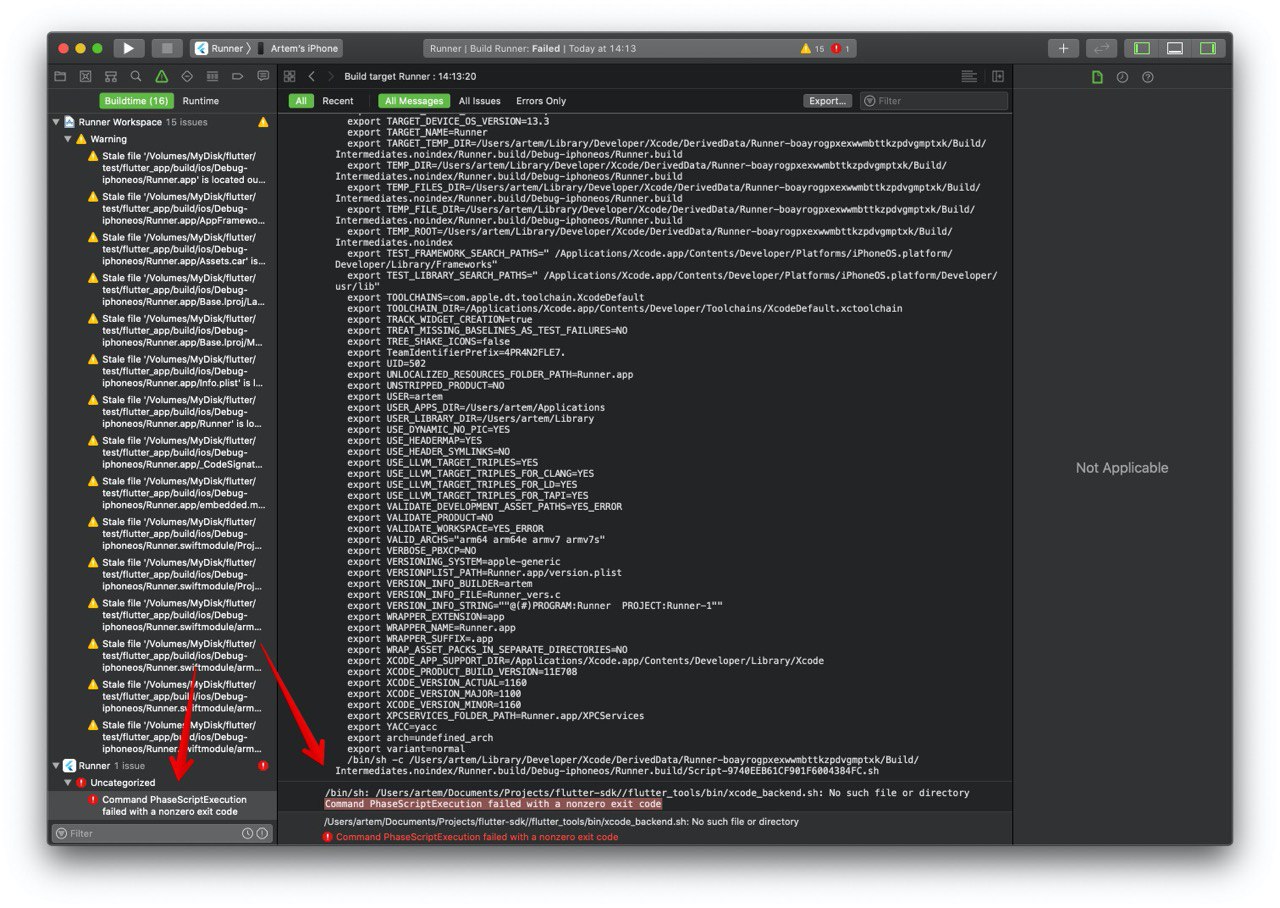Open the Debug navigator icon
Screen dimensions: 1280x908
click(x=212, y=76)
